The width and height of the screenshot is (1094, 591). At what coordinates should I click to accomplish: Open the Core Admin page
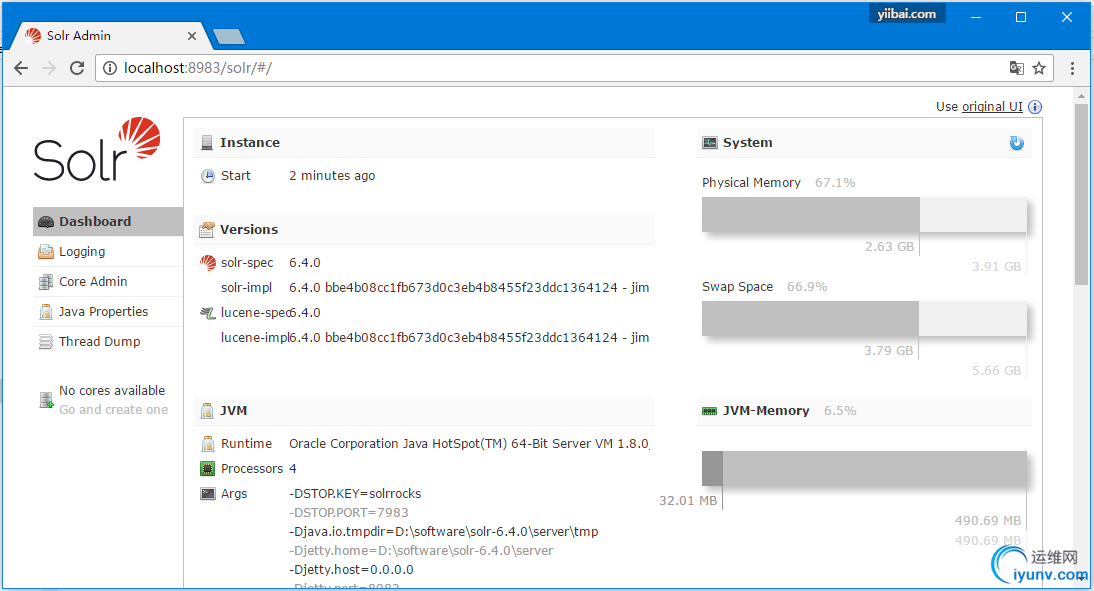pos(108,282)
